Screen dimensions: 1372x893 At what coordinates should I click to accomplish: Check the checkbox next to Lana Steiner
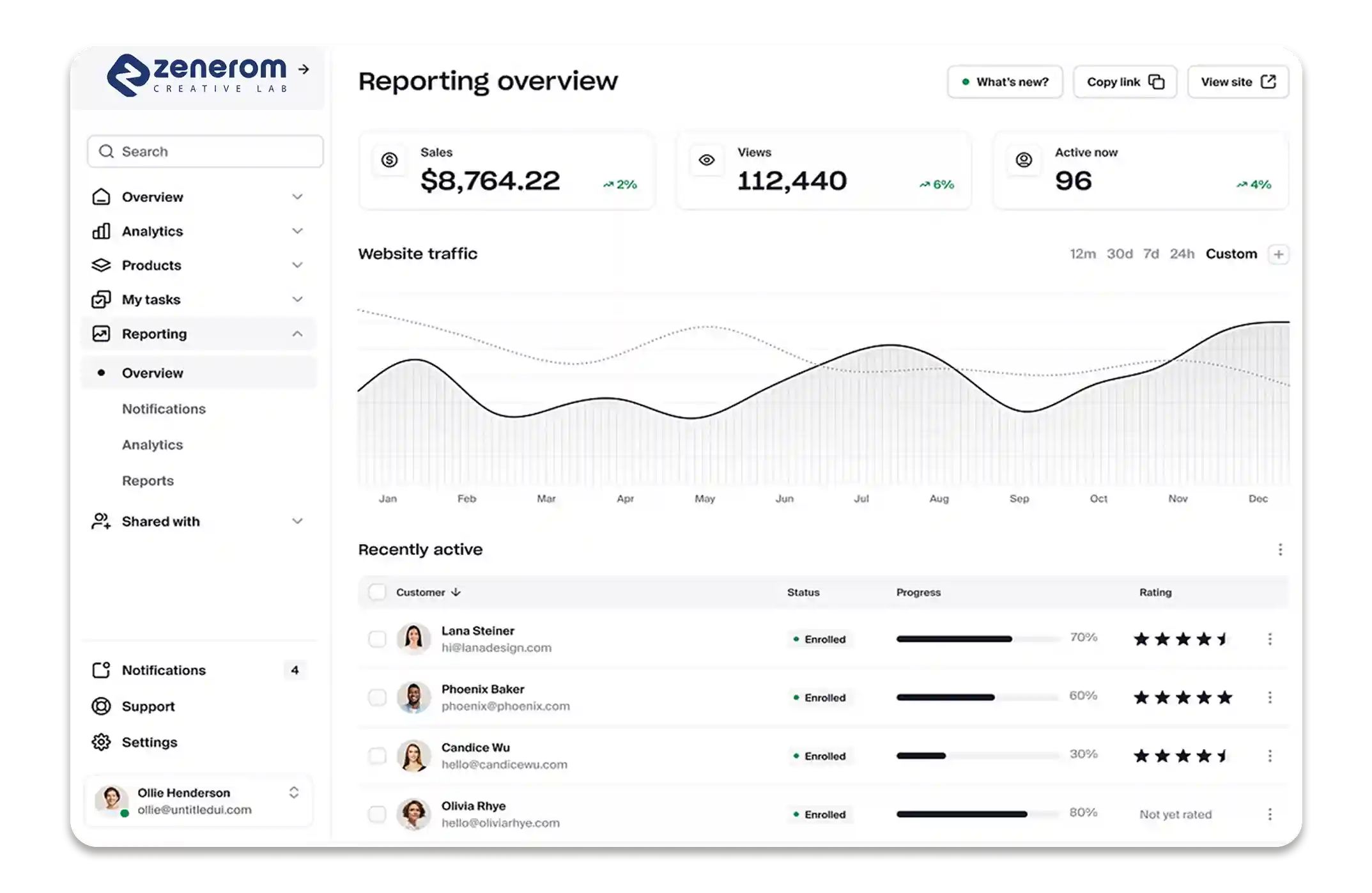click(378, 639)
